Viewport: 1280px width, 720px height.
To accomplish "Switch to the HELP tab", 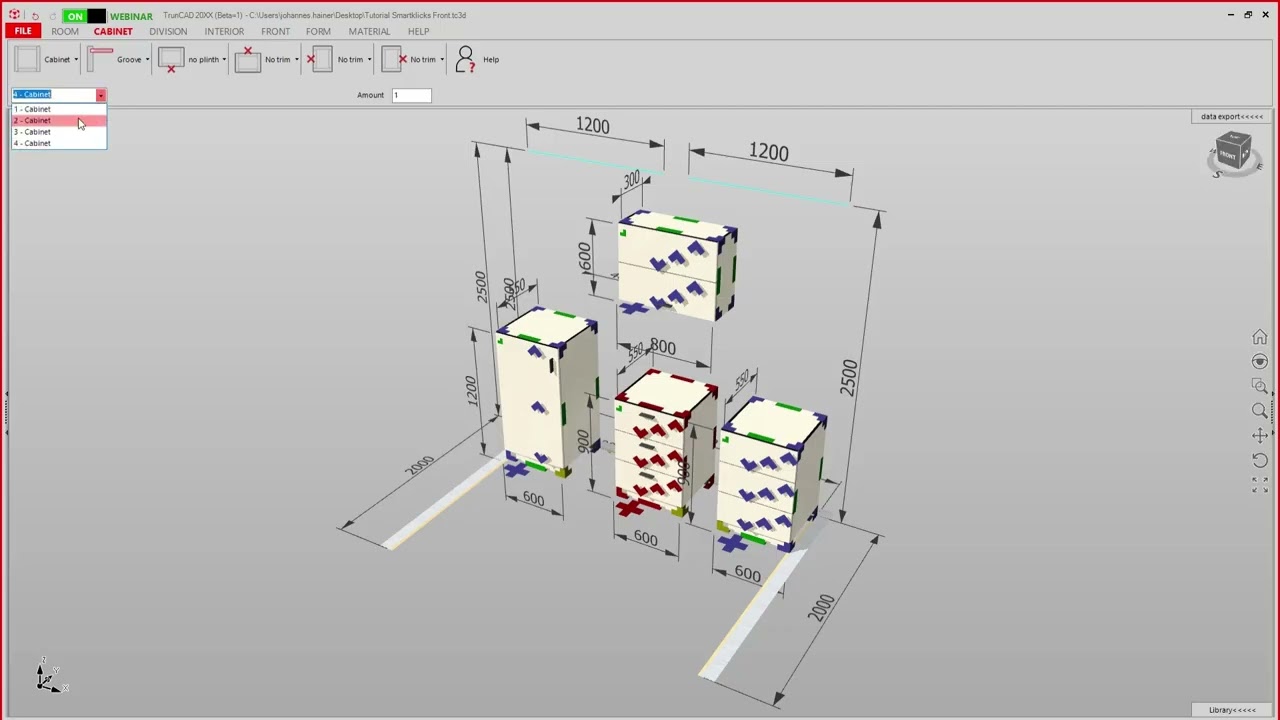I will (418, 31).
